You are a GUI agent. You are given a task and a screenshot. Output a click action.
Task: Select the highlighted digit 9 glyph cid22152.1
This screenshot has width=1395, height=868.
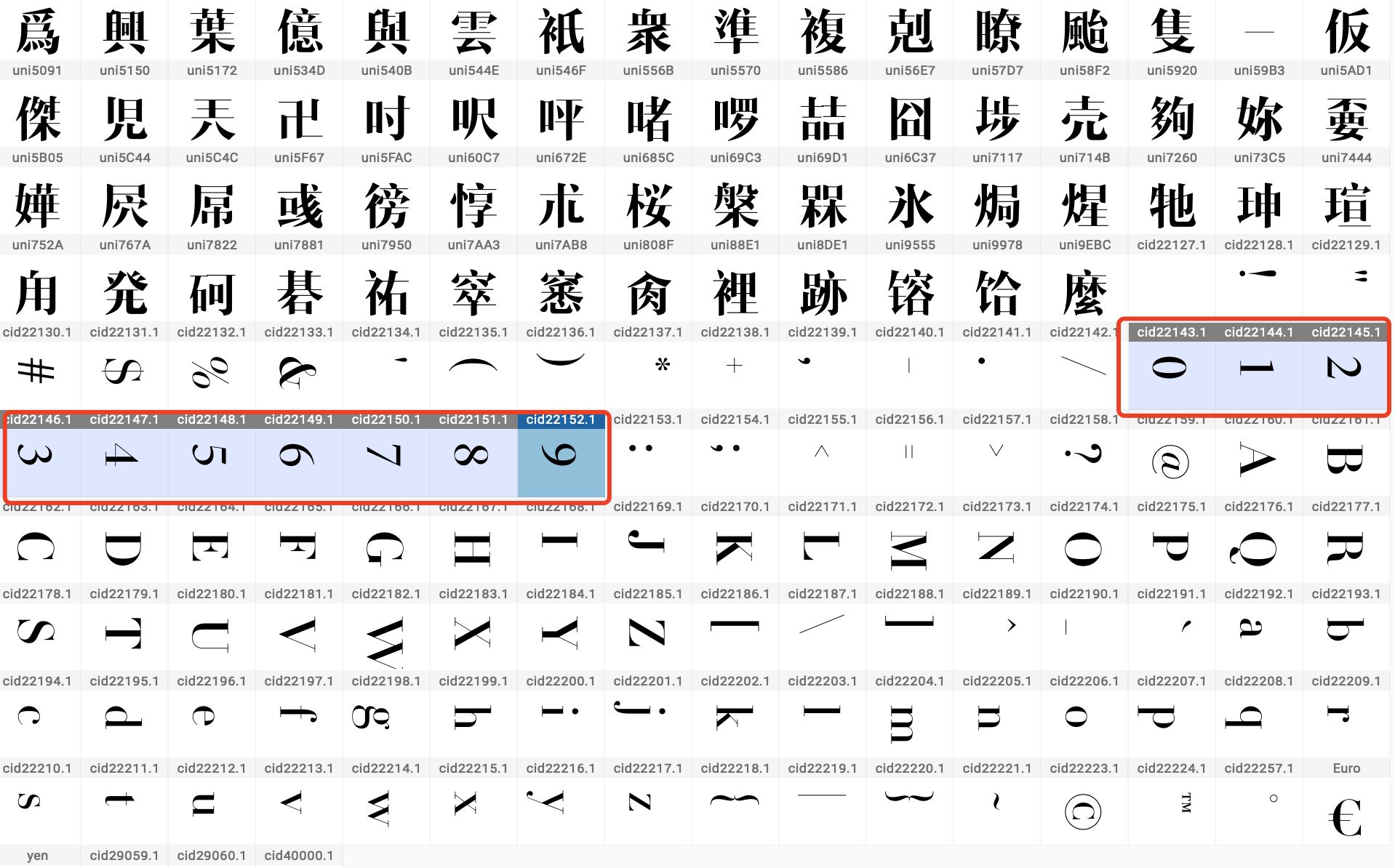[x=561, y=458]
